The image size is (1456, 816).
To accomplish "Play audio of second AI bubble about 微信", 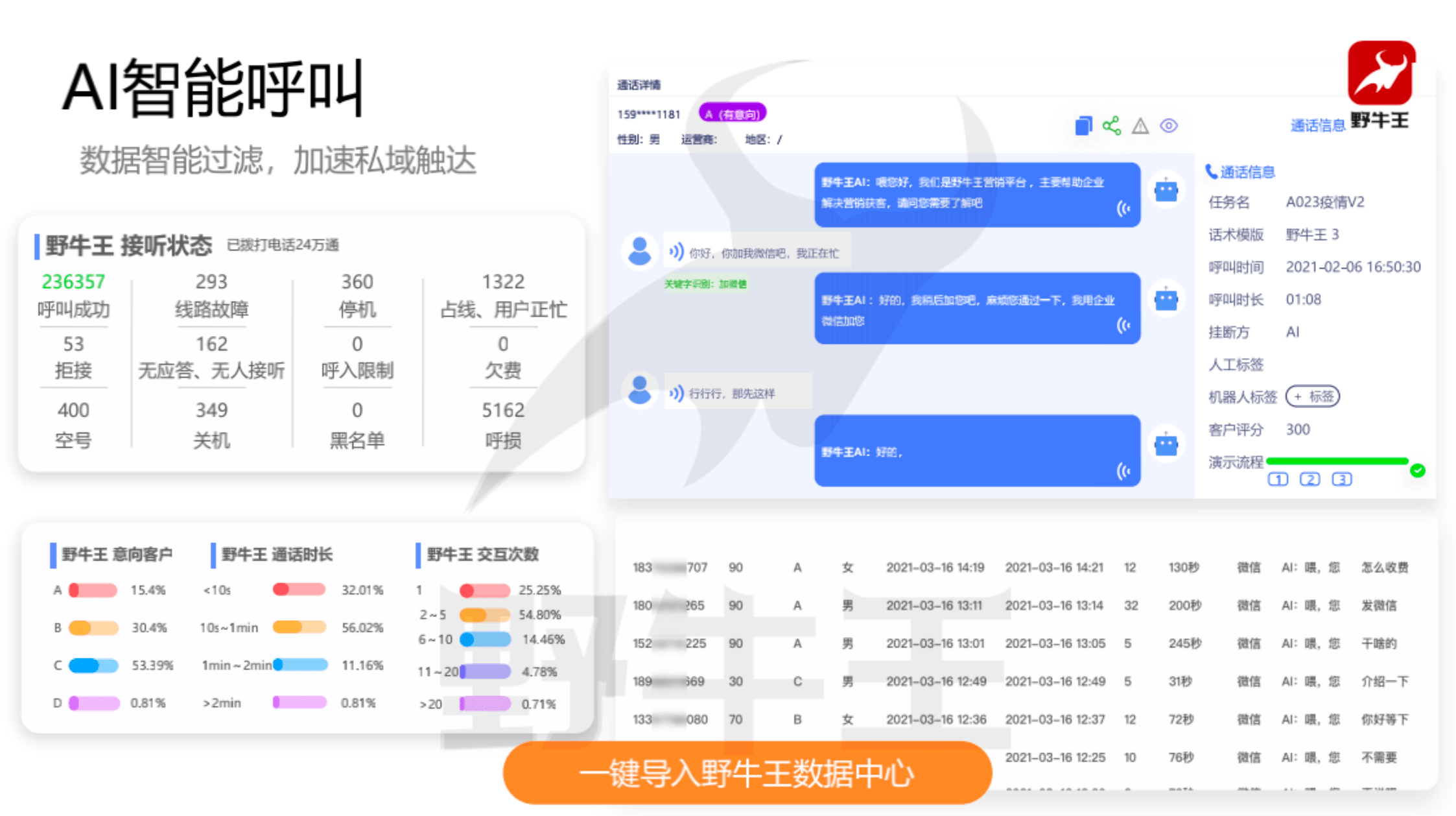I will point(1124,325).
